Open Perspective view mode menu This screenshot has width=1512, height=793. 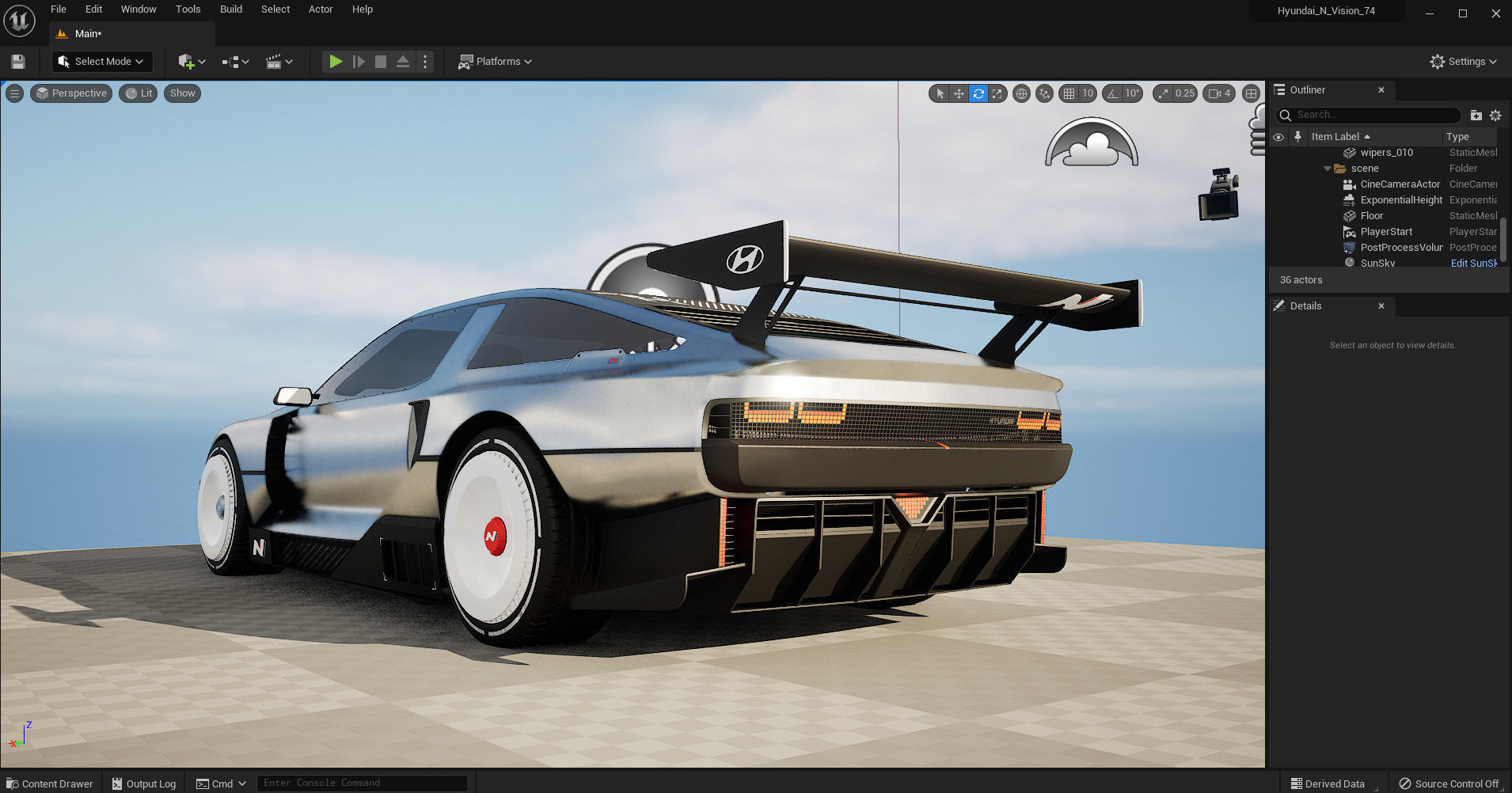tap(71, 93)
